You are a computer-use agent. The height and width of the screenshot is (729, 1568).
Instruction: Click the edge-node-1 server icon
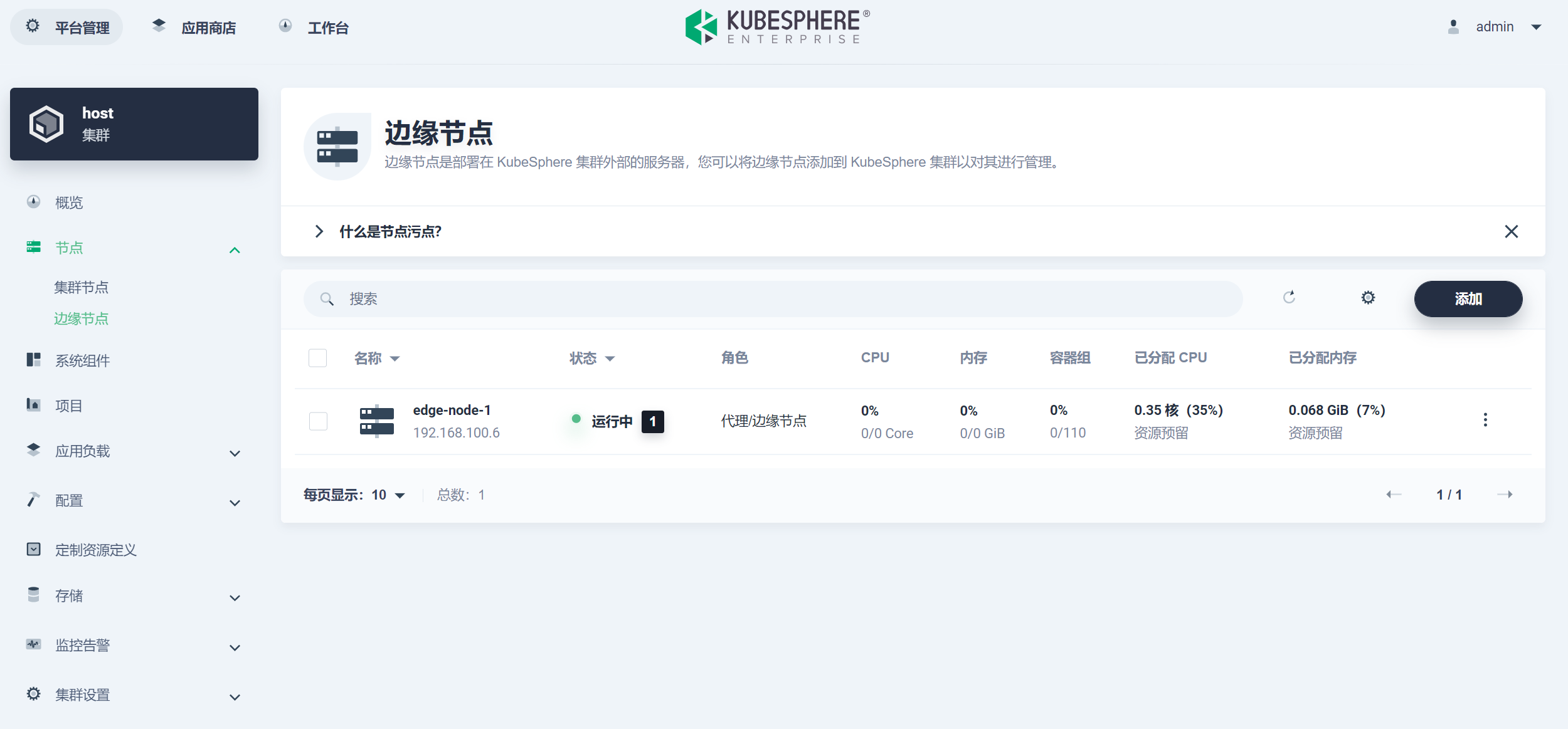pyautogui.click(x=376, y=421)
